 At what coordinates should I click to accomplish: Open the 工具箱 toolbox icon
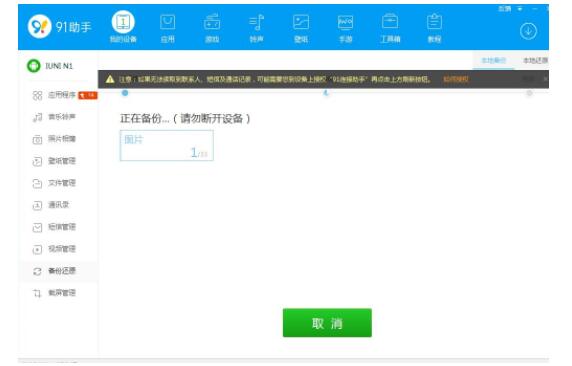pyautogui.click(x=390, y=28)
